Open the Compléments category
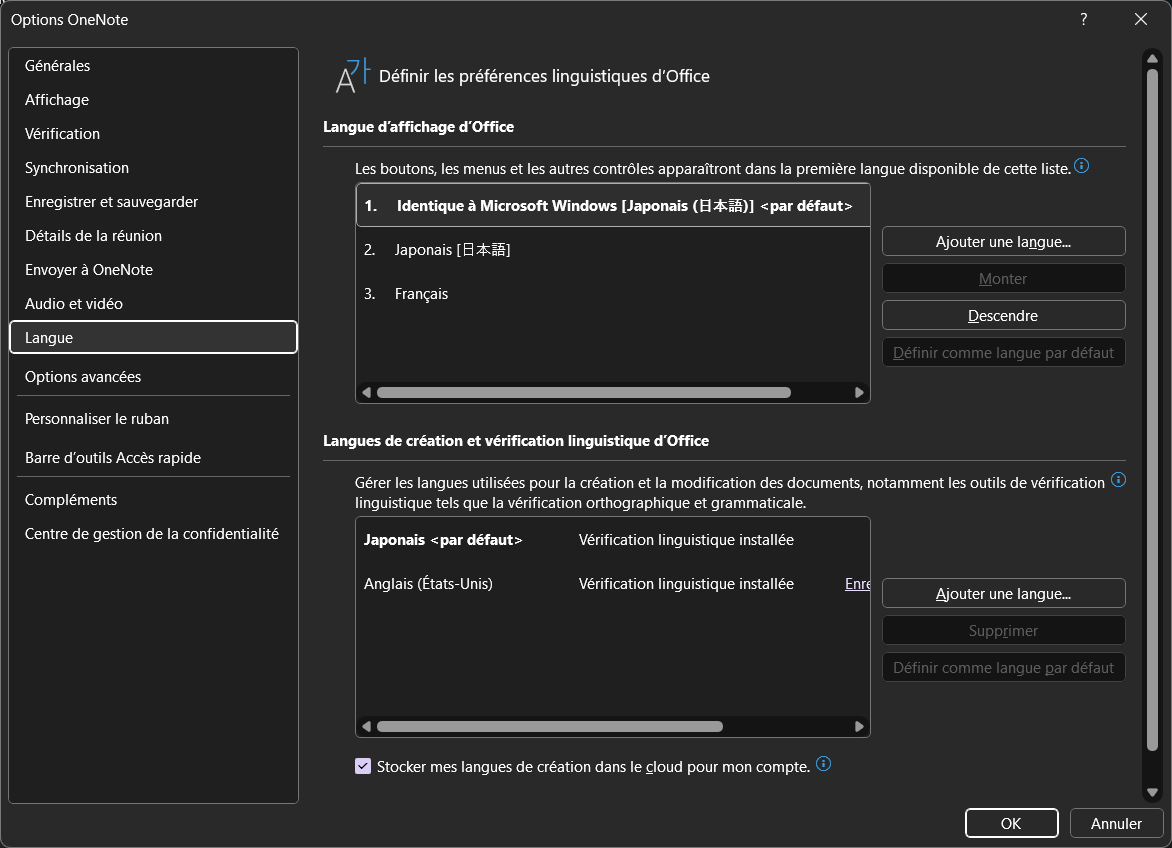 pyautogui.click(x=153, y=499)
